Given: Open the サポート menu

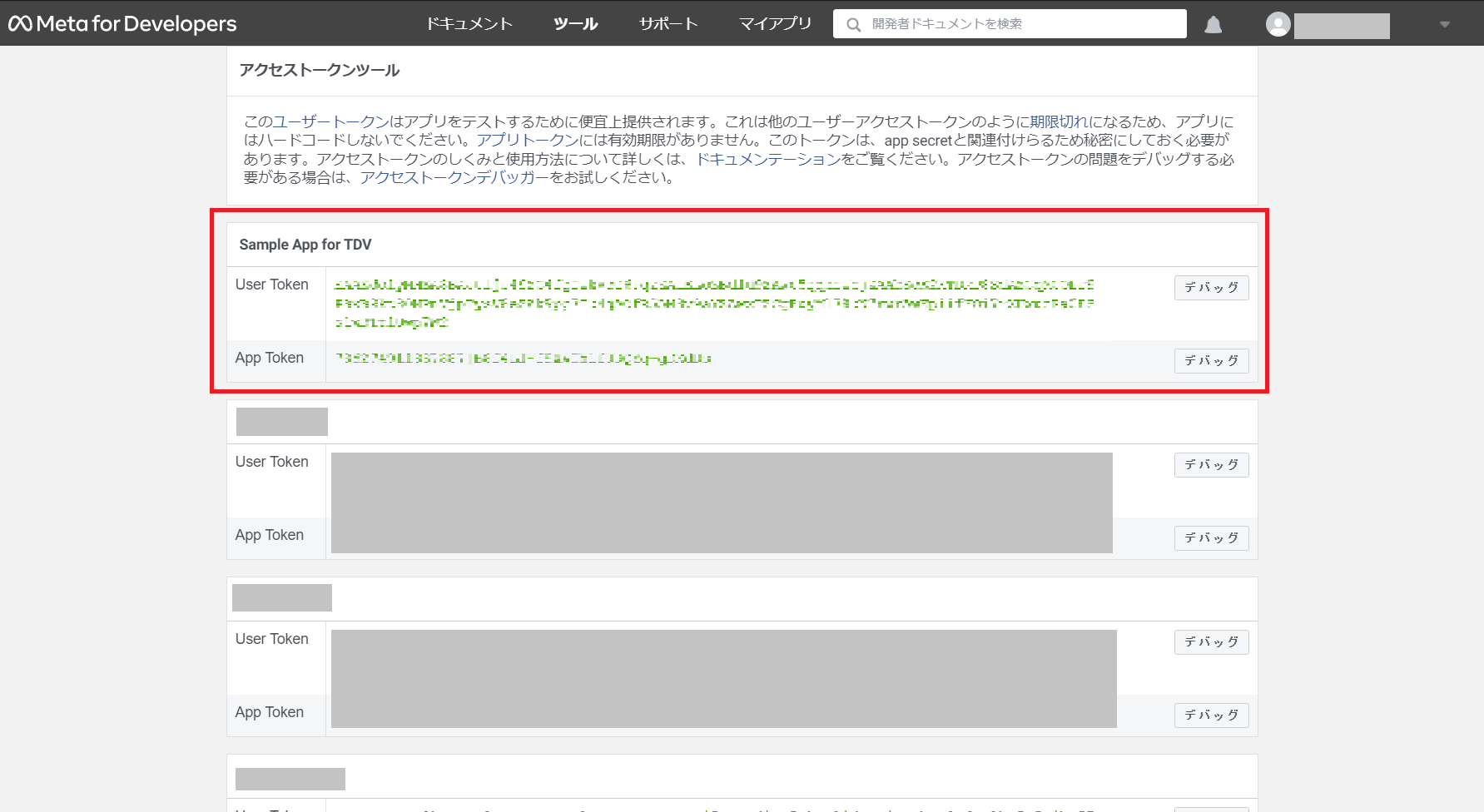Looking at the screenshot, I should pyautogui.click(x=668, y=24).
